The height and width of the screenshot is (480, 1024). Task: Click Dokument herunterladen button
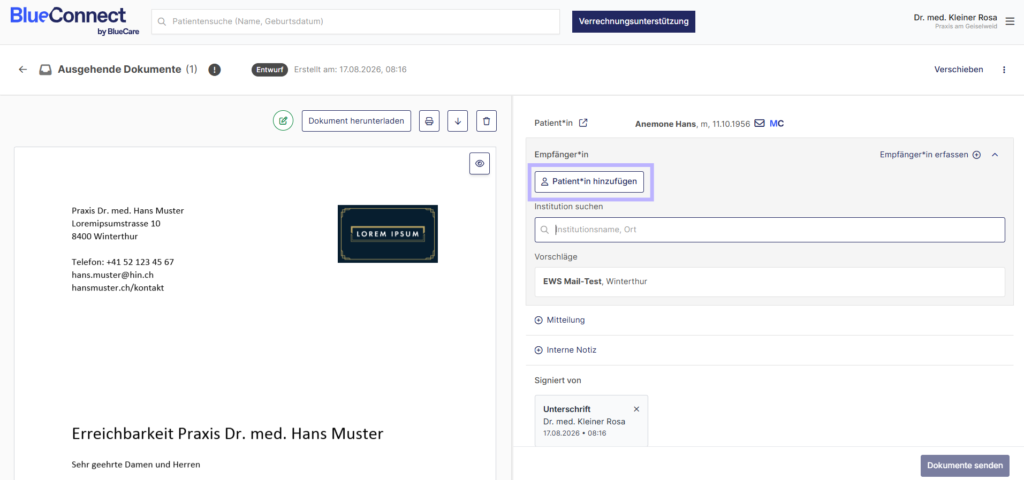point(357,121)
